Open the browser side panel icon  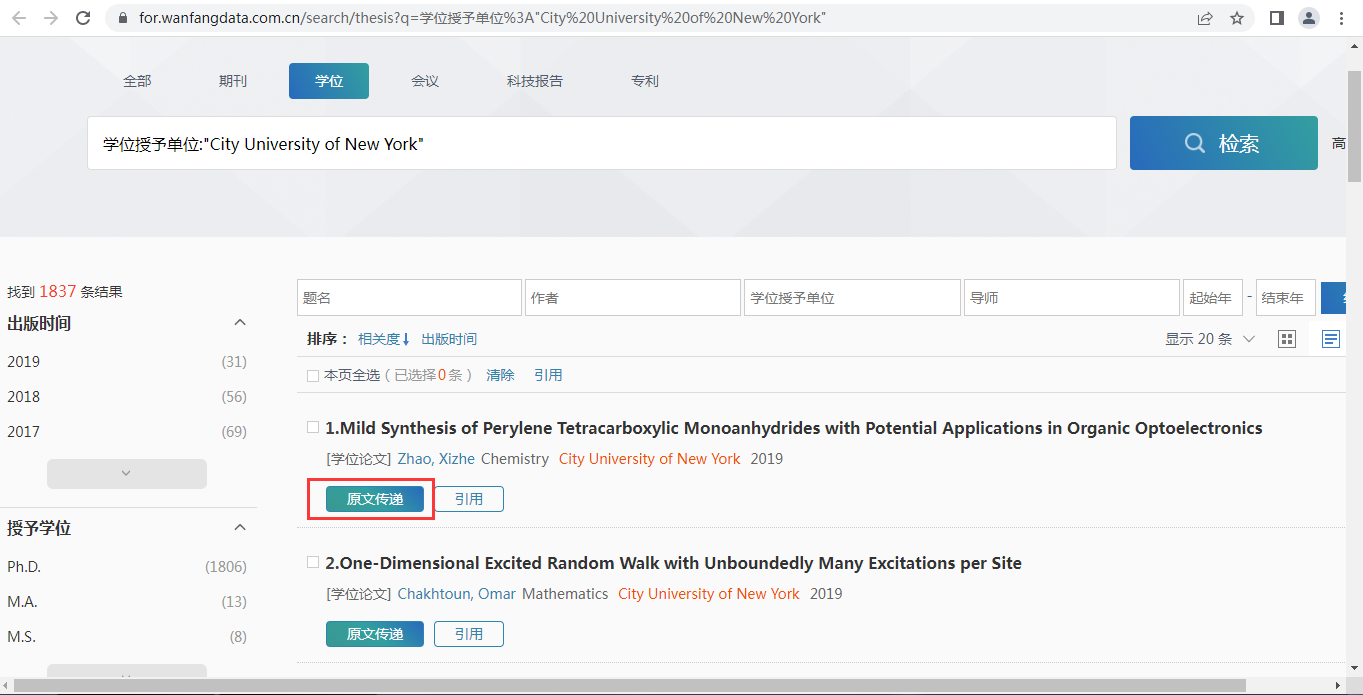[x=1276, y=18]
